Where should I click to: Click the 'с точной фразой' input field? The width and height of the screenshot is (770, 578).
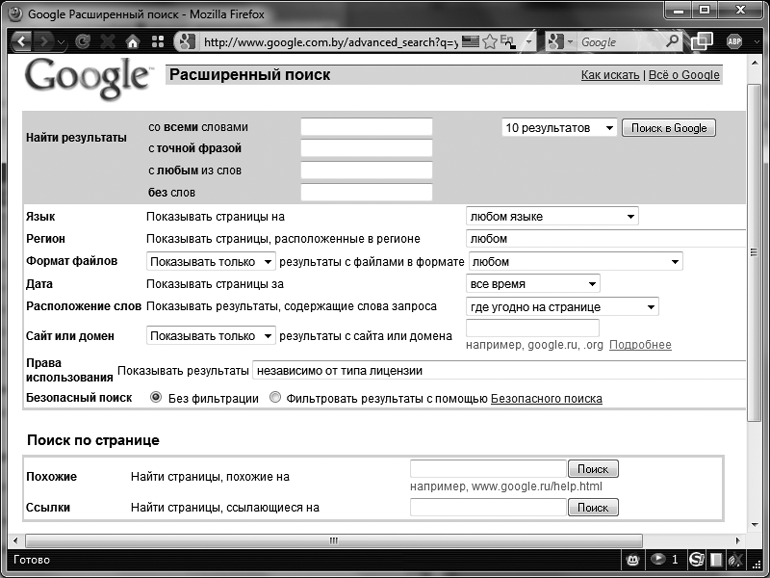click(x=366, y=149)
